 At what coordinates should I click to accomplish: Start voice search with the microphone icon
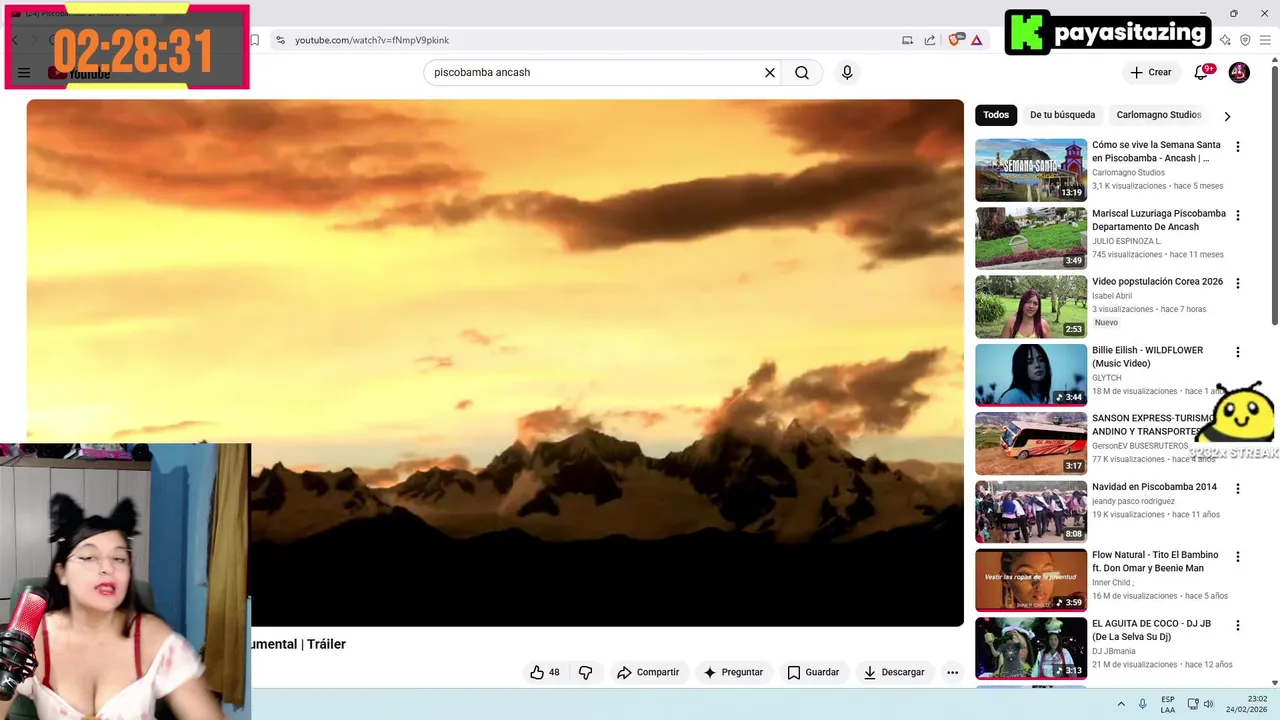coord(847,72)
